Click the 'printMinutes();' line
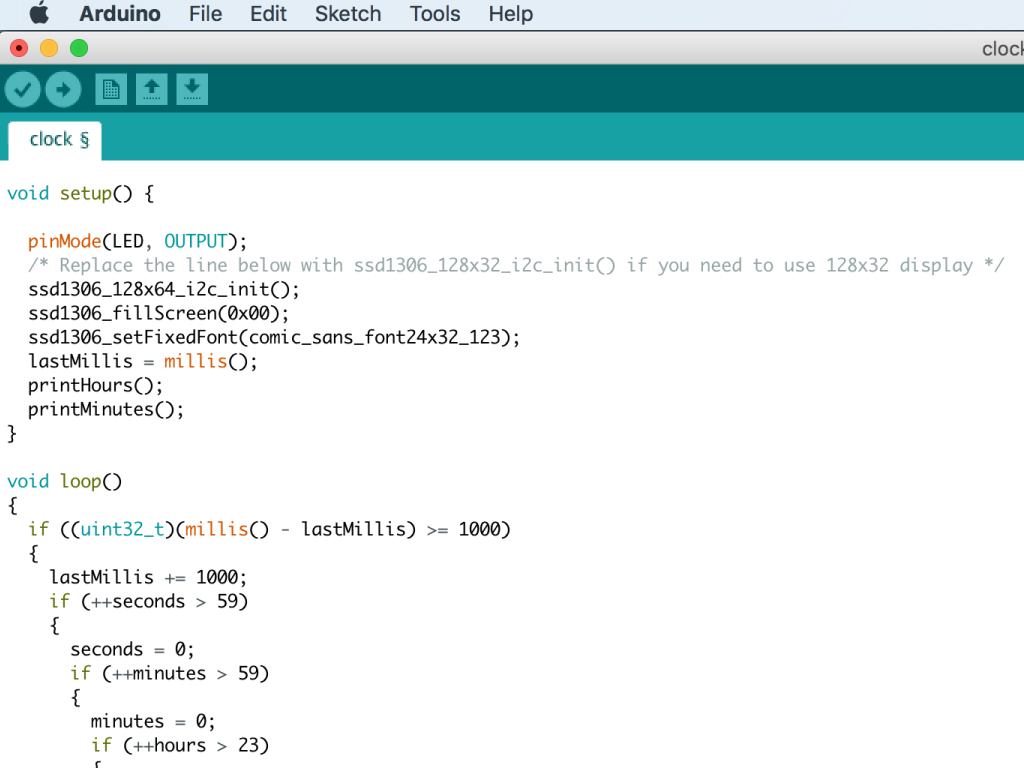 (x=106, y=409)
